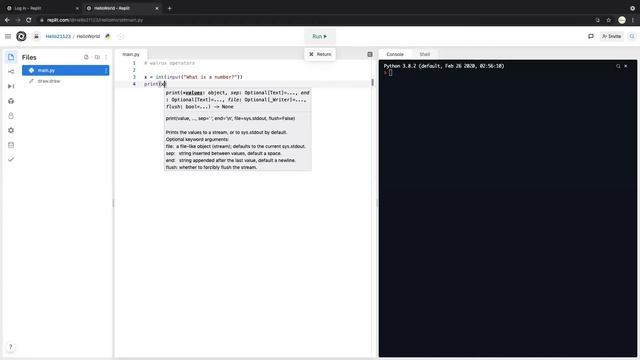Viewport: 640px width, 360px height.
Task: Open the main.py row options menu
Action: [x=106, y=70]
